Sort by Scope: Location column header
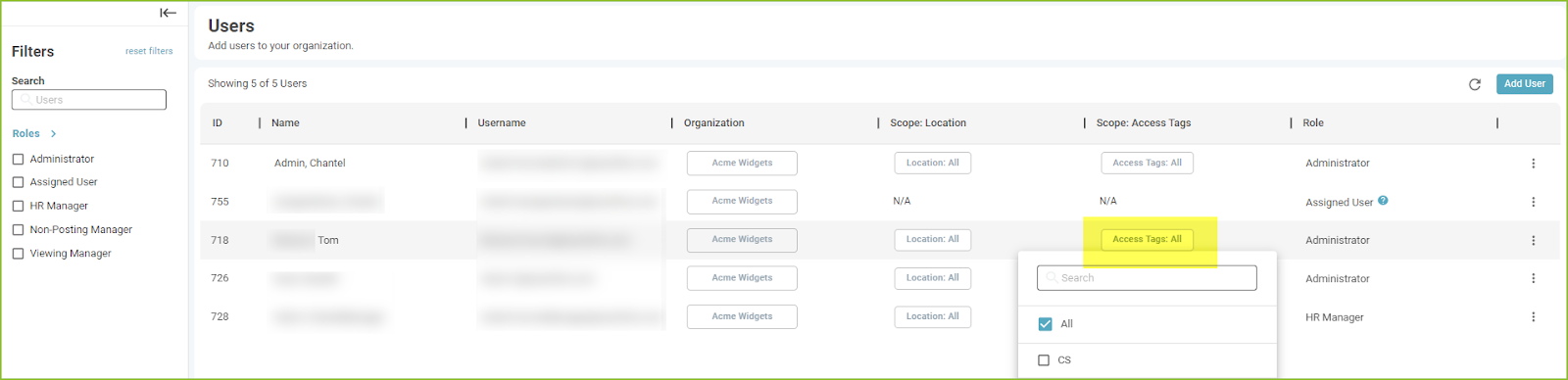Viewport: 1568px width, 380px height. pos(928,123)
